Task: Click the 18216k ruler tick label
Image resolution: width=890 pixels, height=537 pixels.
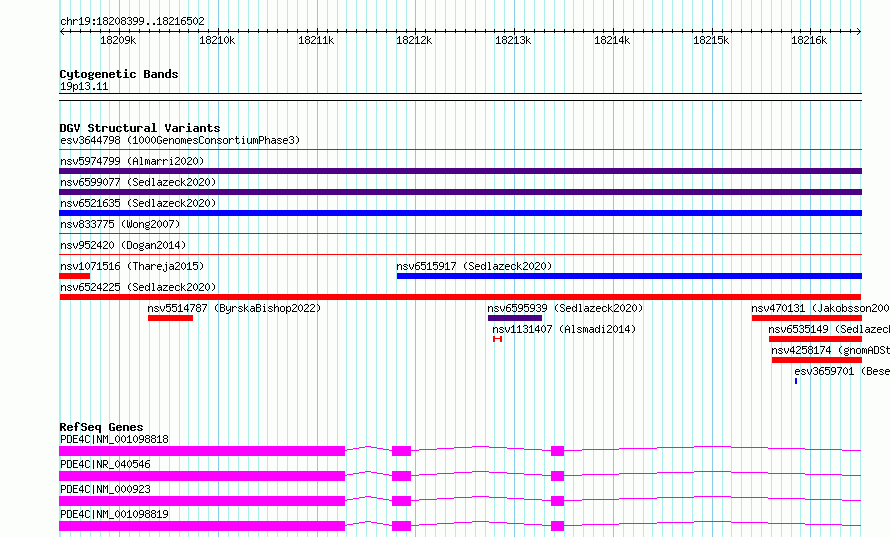Action: 809,40
